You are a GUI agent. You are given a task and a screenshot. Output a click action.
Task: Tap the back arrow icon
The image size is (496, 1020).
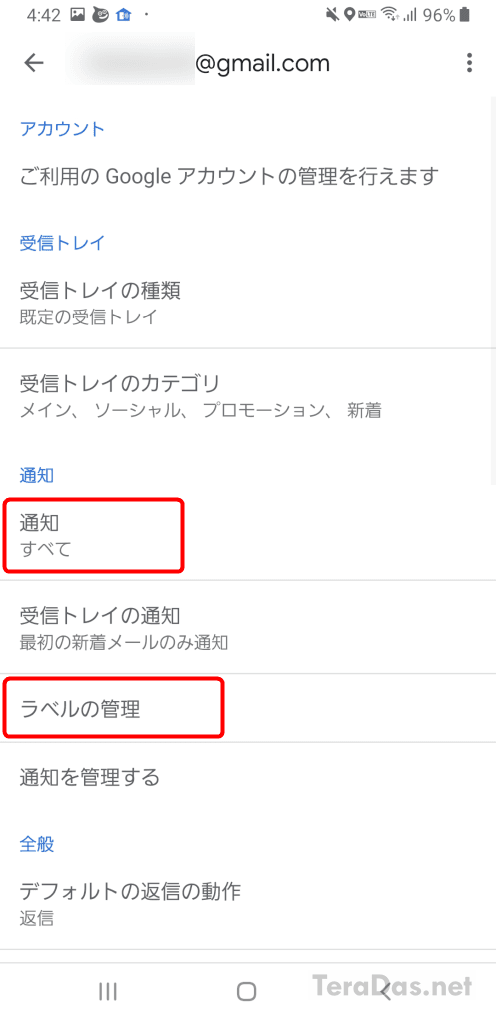(34, 62)
